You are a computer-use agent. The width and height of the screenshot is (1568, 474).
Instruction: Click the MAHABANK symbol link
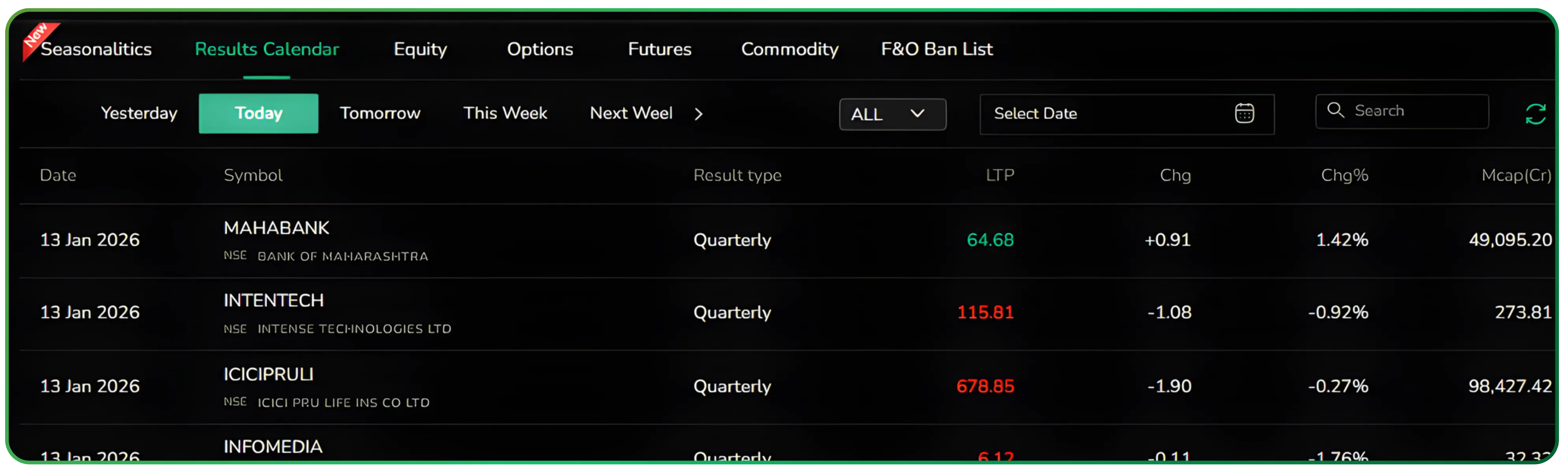coord(277,228)
